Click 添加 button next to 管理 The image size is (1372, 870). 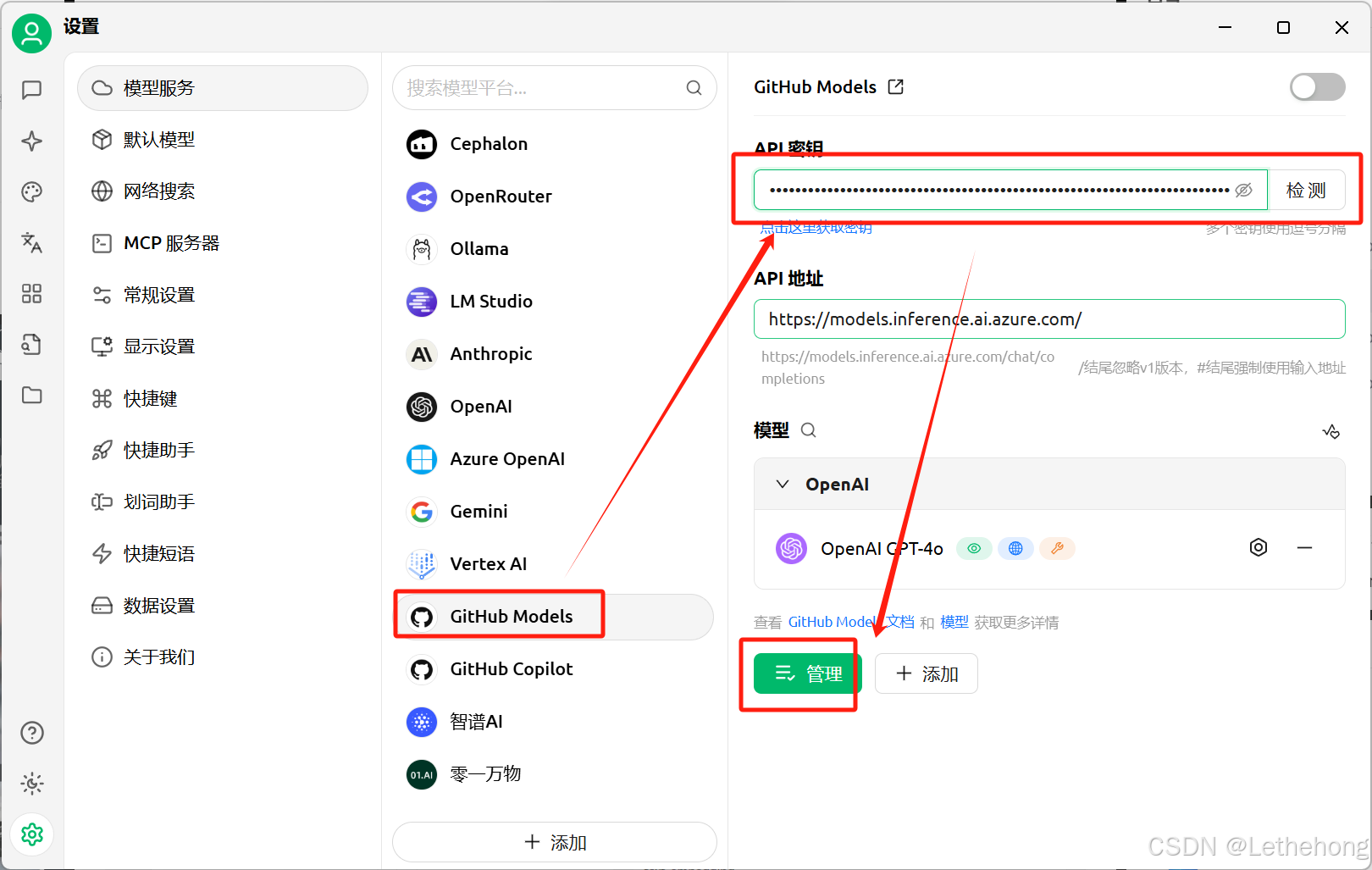tap(927, 673)
